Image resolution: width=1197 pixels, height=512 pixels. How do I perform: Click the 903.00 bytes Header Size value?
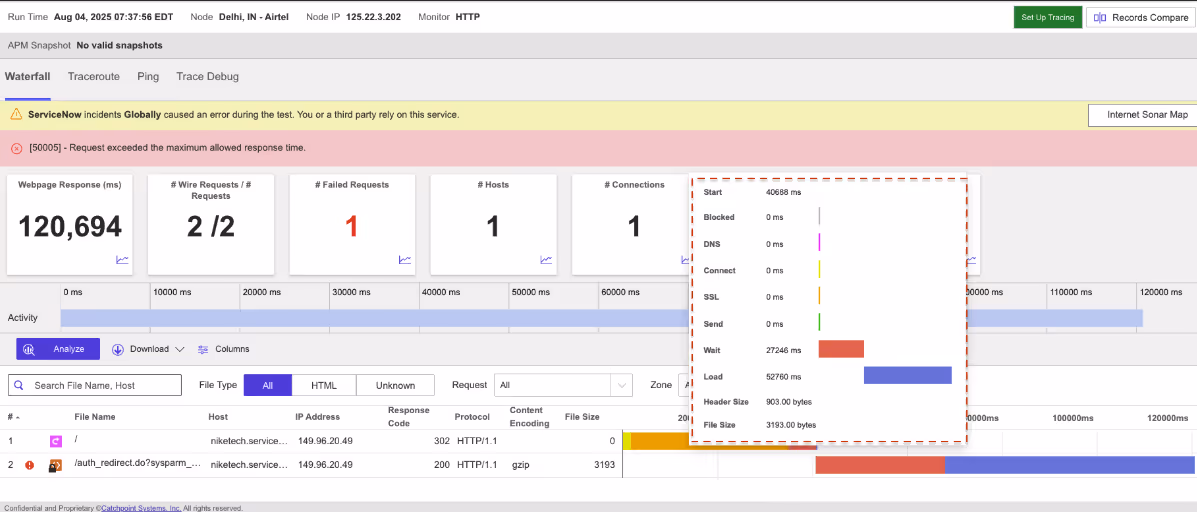[x=789, y=401]
